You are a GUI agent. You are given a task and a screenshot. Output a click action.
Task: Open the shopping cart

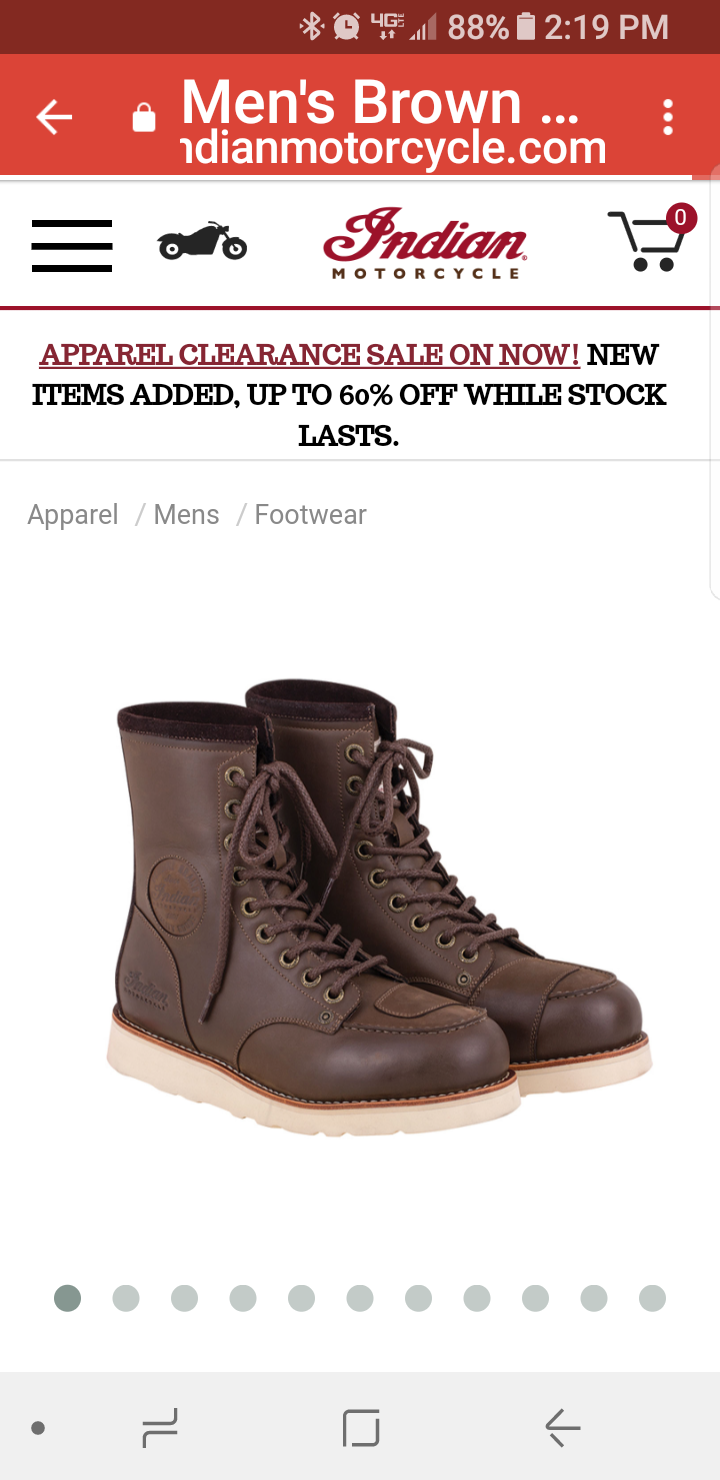pos(652,238)
